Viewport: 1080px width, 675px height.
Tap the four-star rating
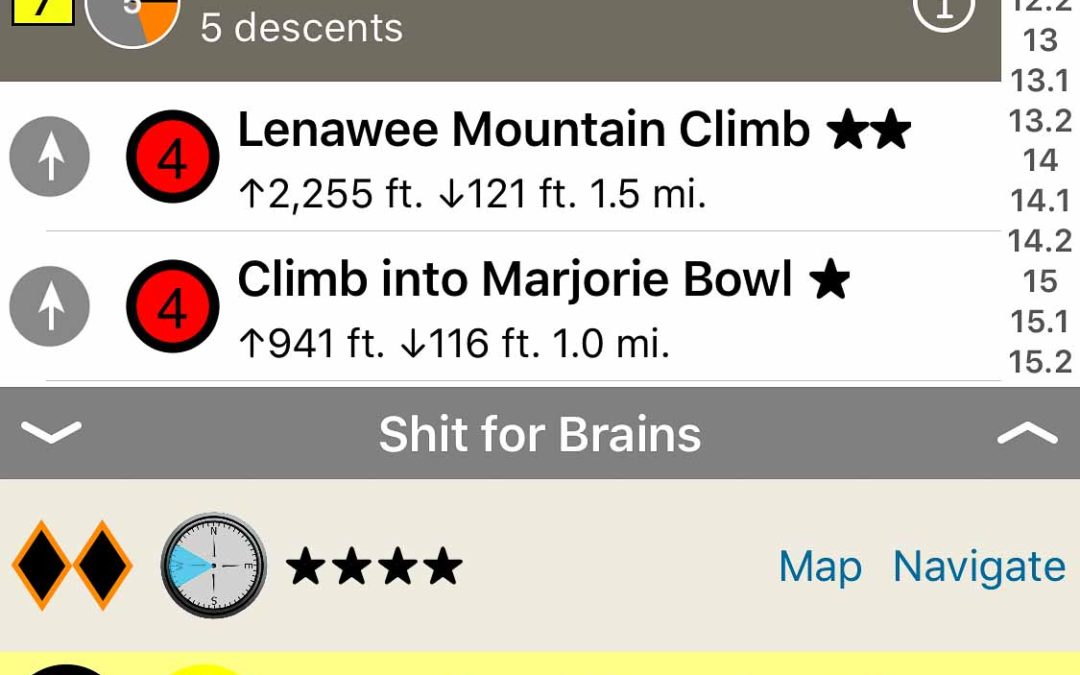pos(374,567)
